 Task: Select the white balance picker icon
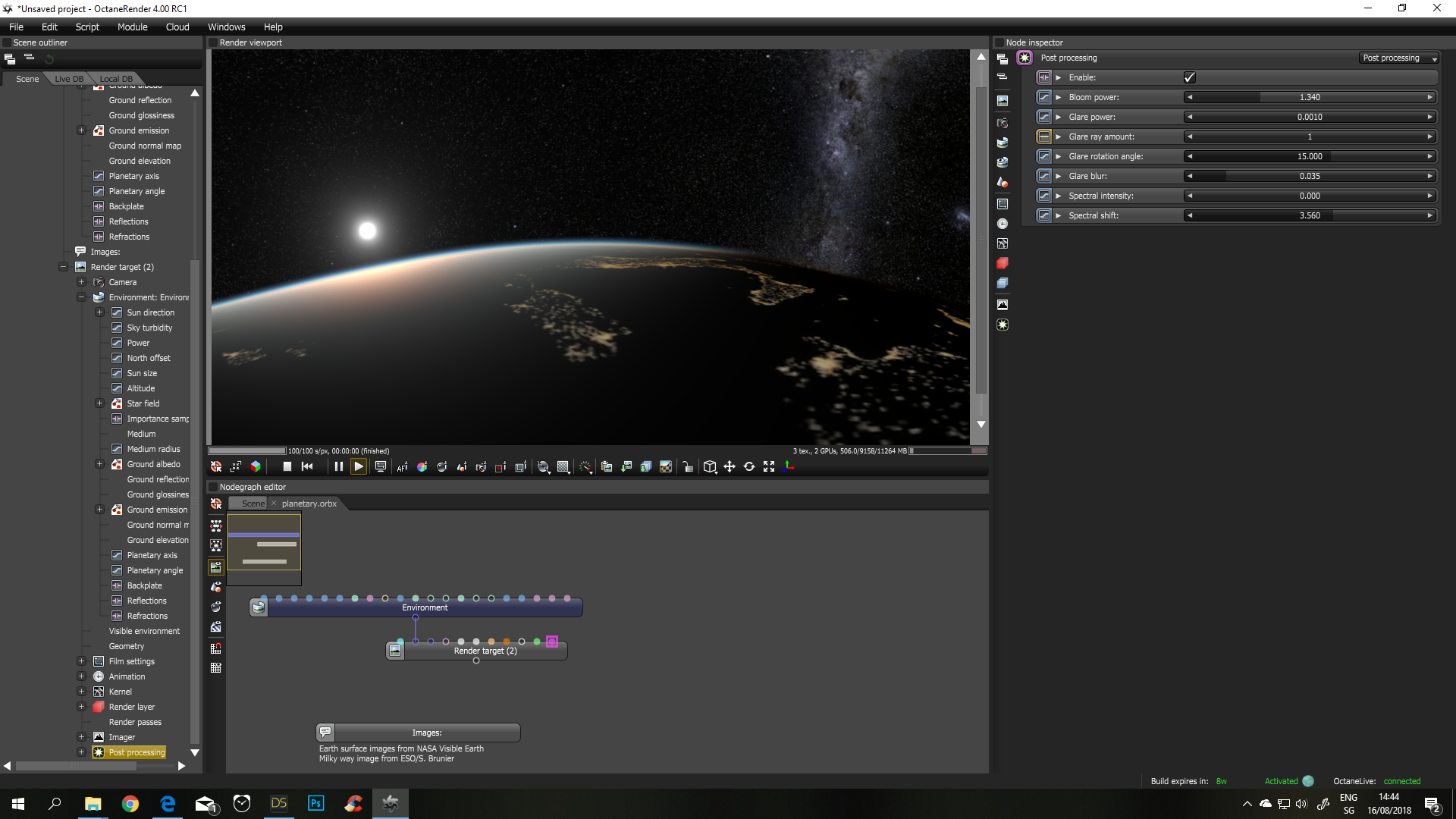422,466
